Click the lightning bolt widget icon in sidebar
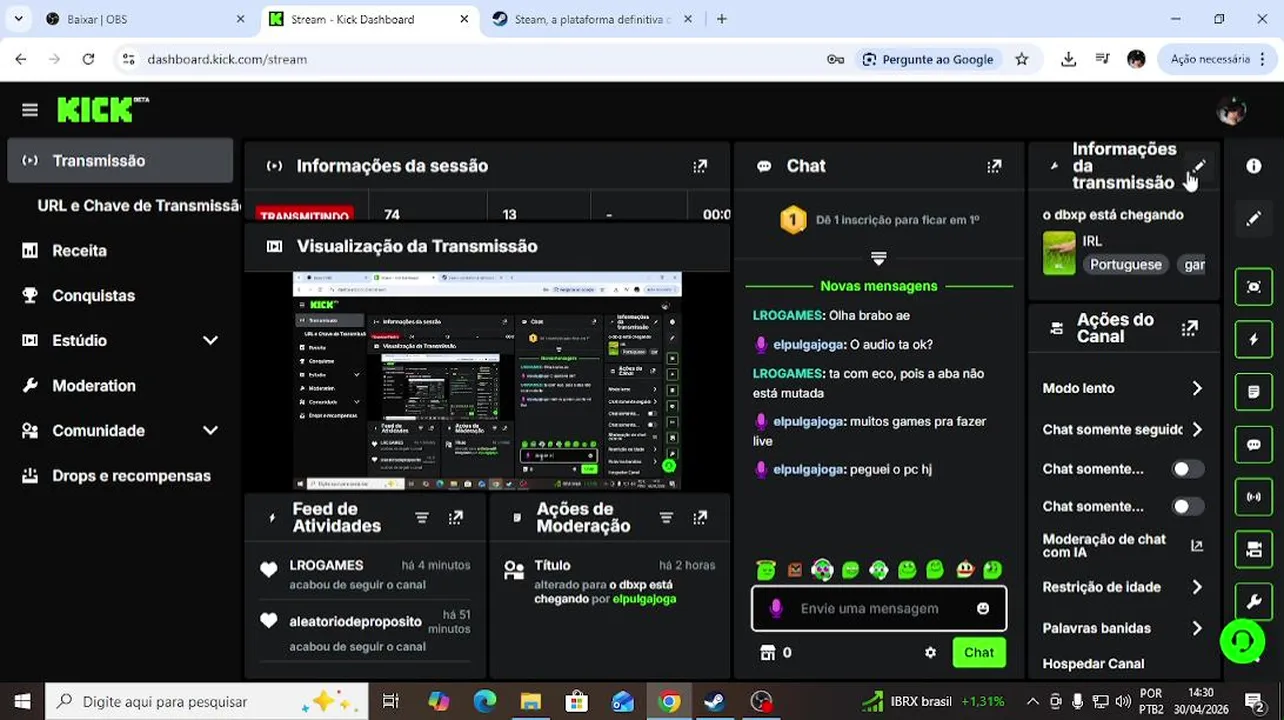This screenshot has height=720, width=1284. (1253, 340)
